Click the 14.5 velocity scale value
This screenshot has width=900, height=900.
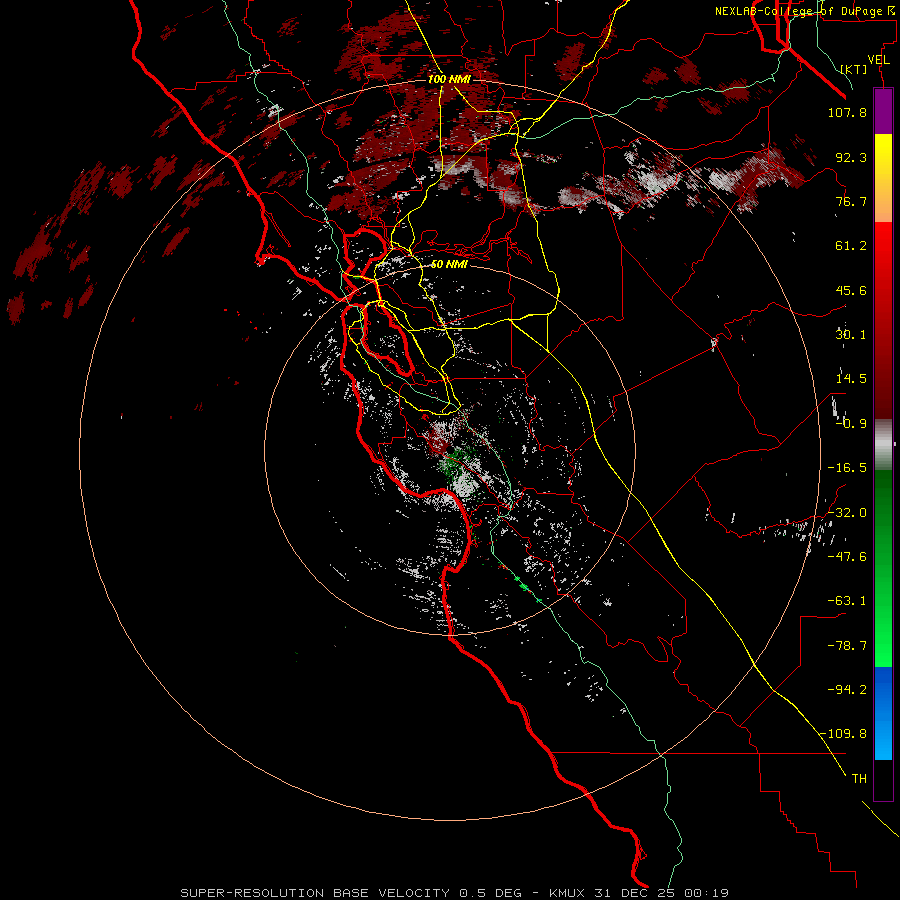pos(851,379)
